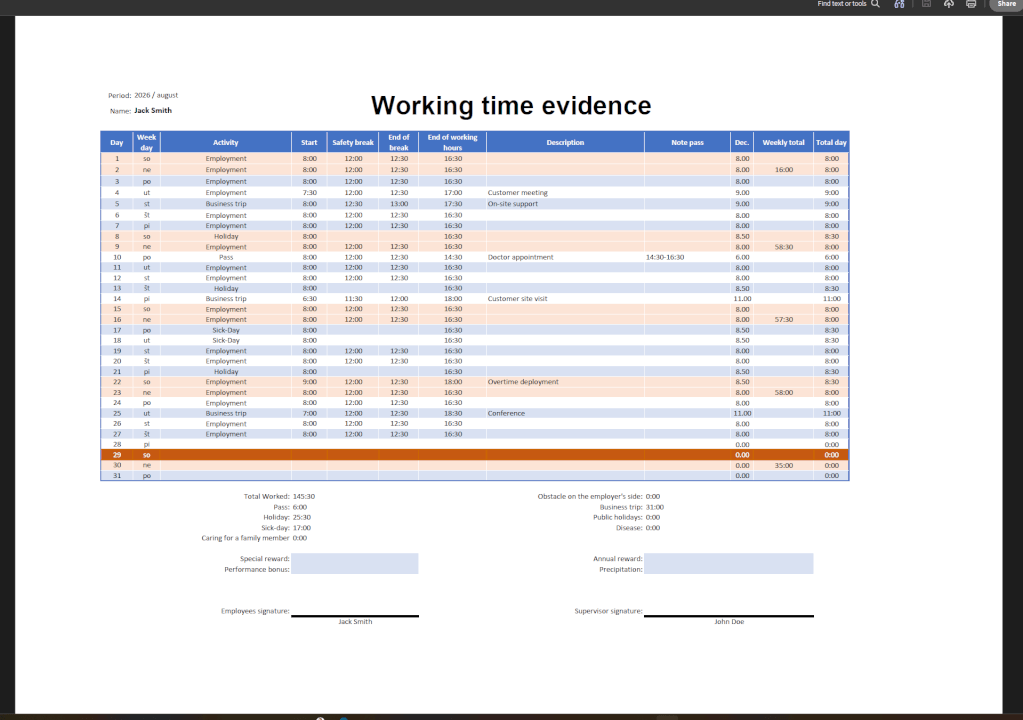Click end of break '13:00' on day 5
Viewport: 1023px width, 720px height.
pyautogui.click(x=399, y=204)
